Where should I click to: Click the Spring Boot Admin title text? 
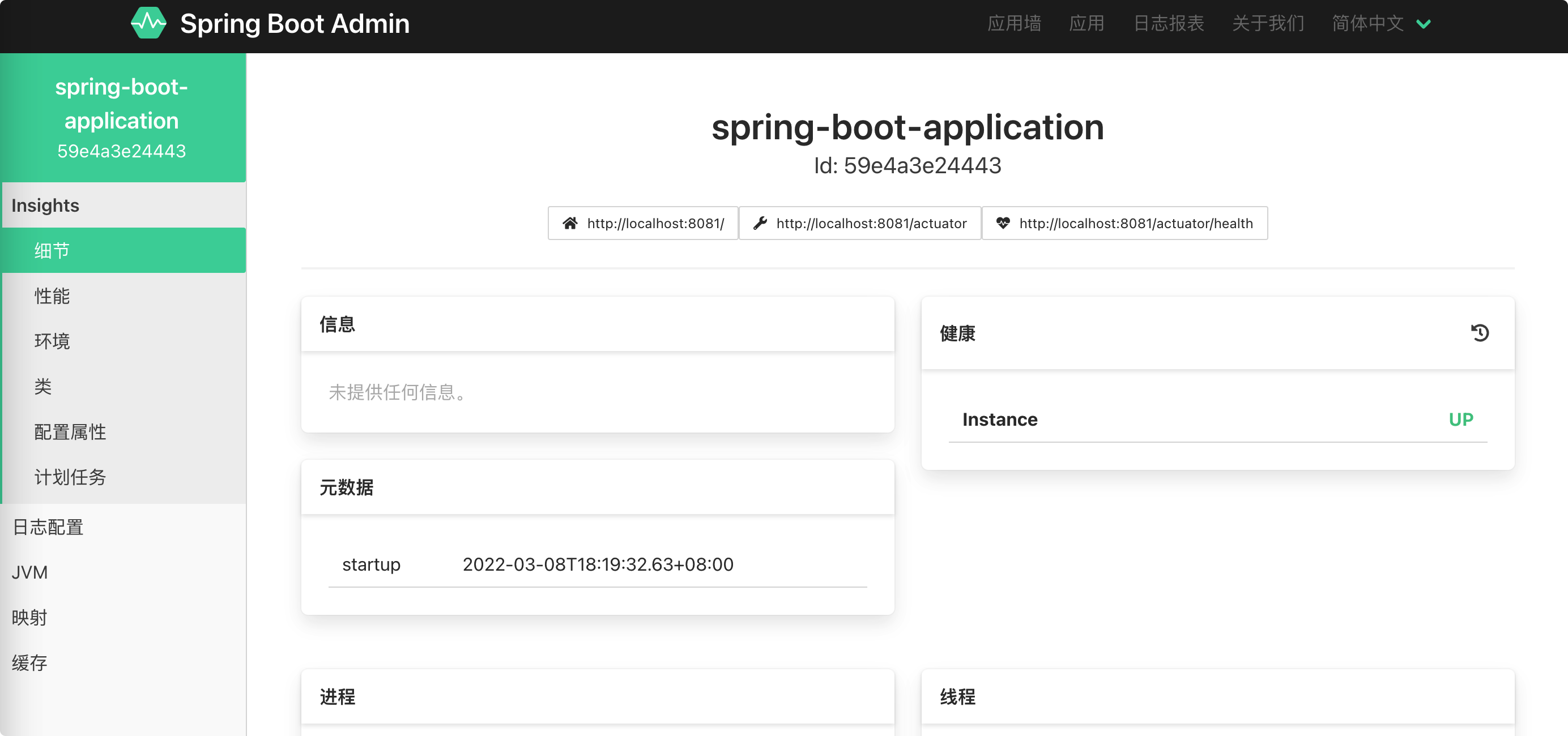tap(295, 24)
